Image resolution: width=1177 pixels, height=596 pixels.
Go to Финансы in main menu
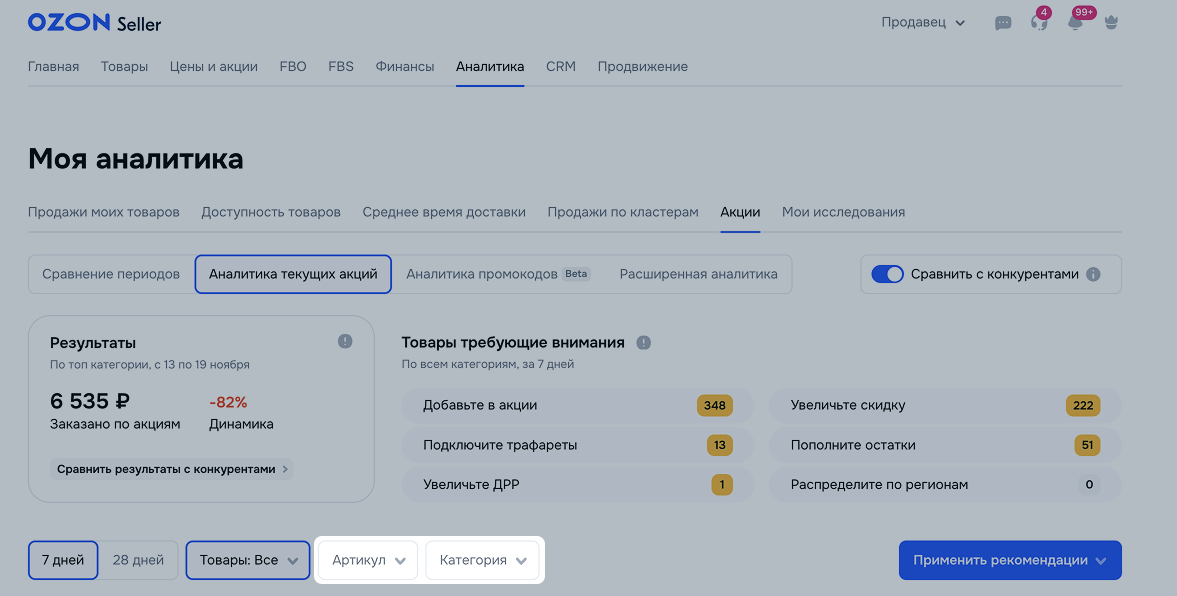405,67
